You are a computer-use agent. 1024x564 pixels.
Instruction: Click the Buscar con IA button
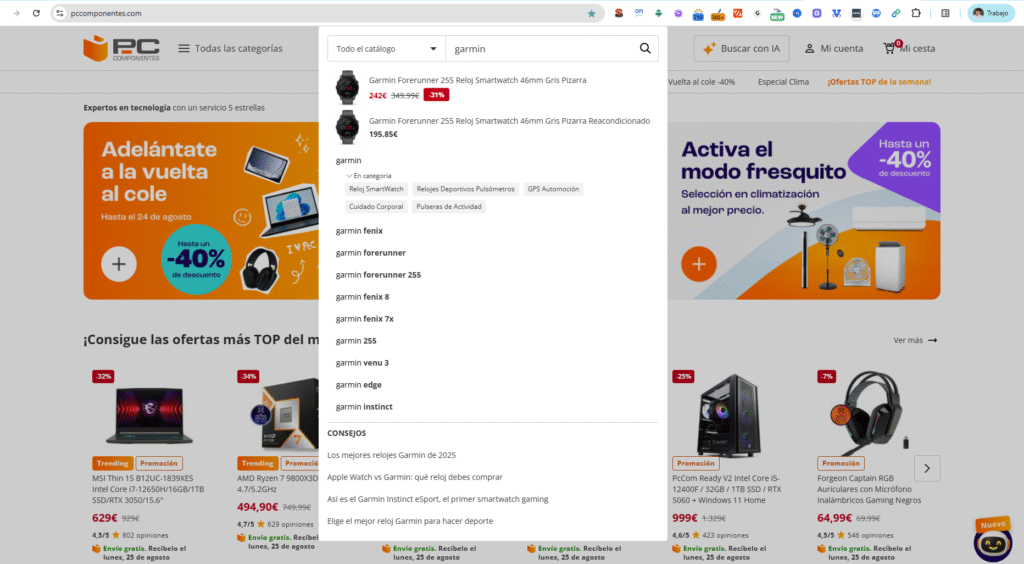click(741, 49)
